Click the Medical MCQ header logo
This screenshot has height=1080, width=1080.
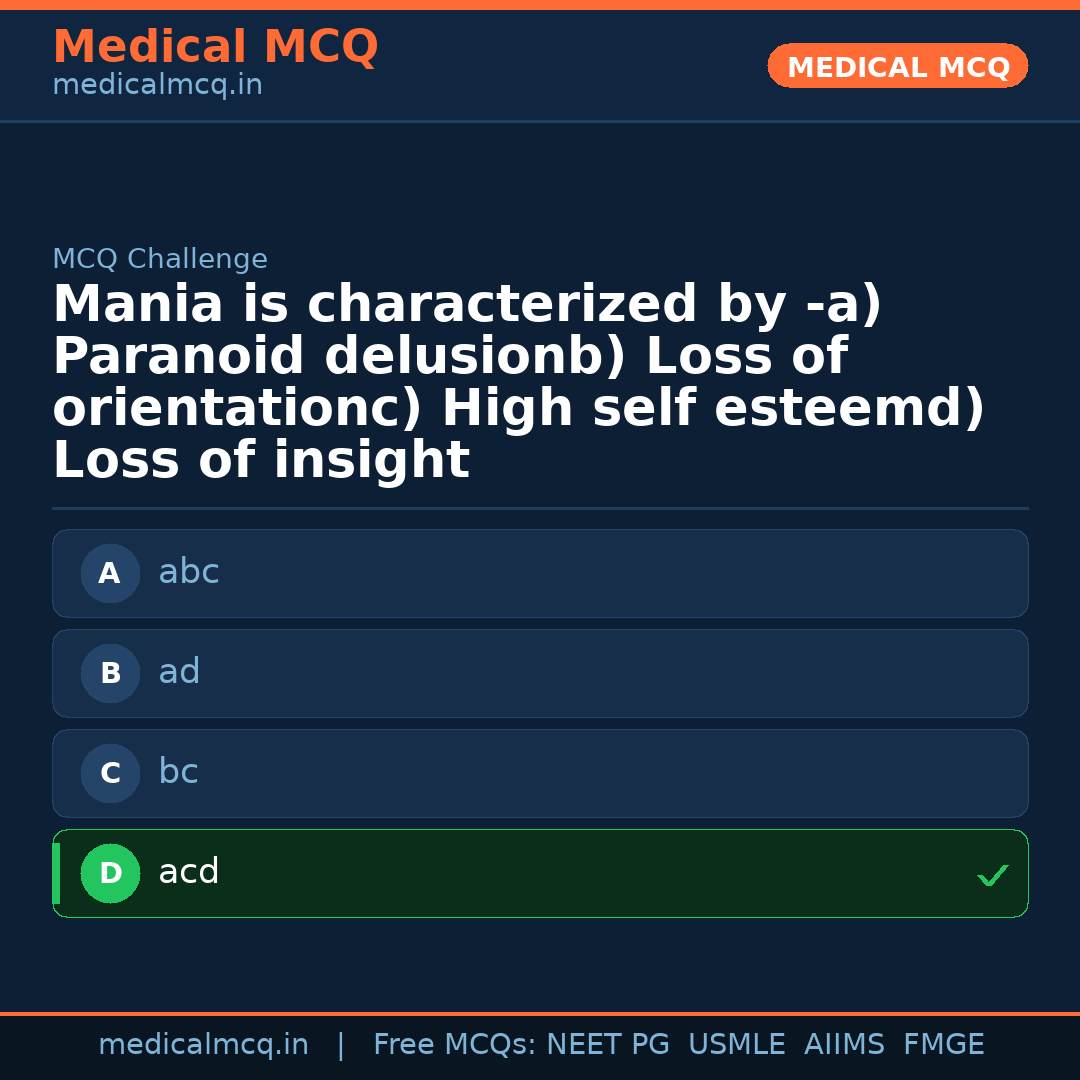click(x=215, y=47)
